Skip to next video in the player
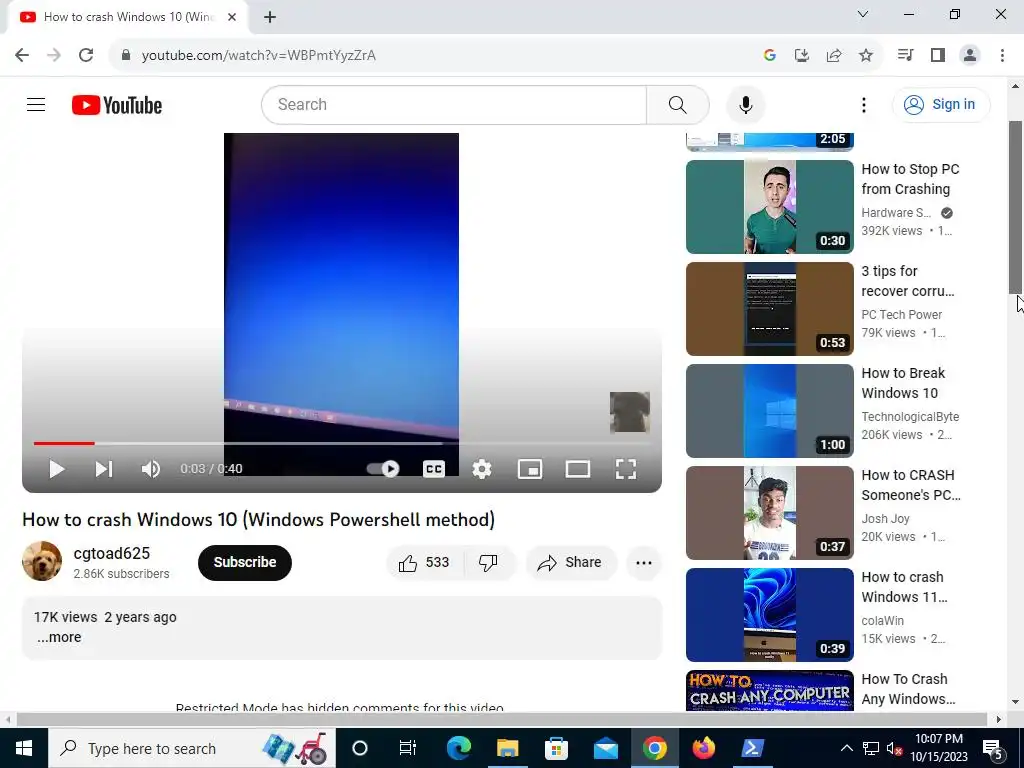 [104, 469]
